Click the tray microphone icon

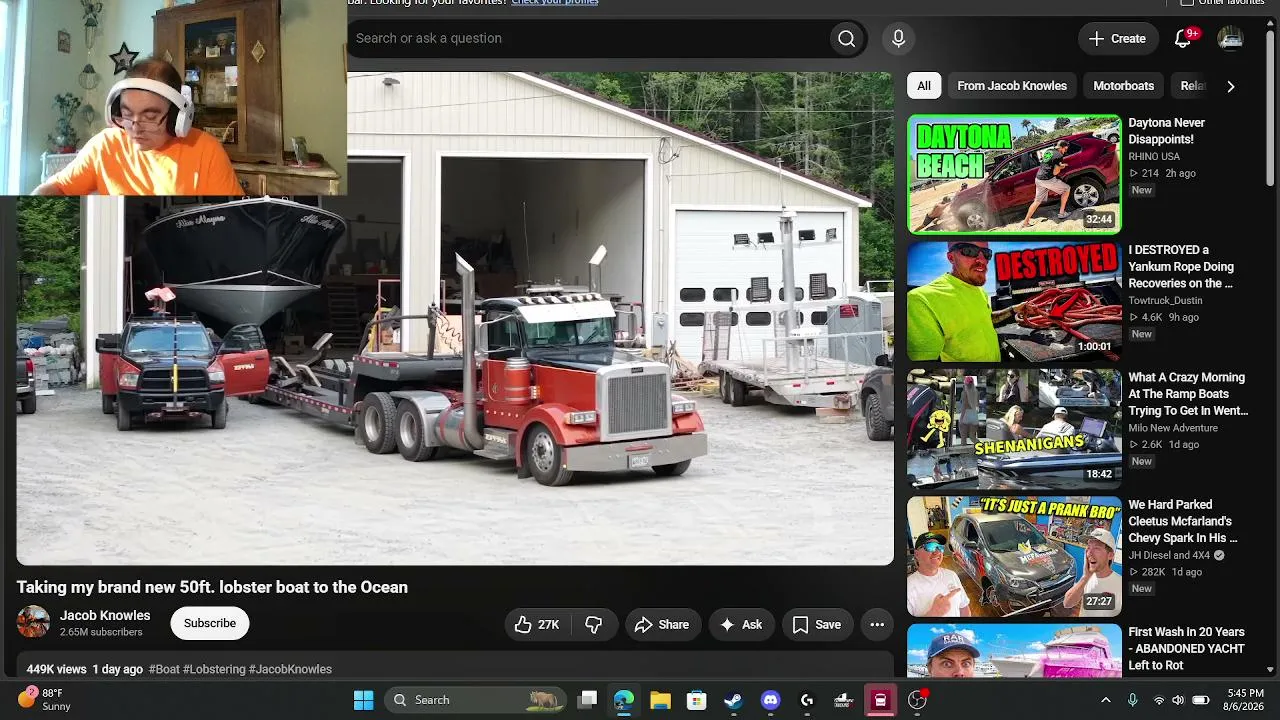(1133, 700)
